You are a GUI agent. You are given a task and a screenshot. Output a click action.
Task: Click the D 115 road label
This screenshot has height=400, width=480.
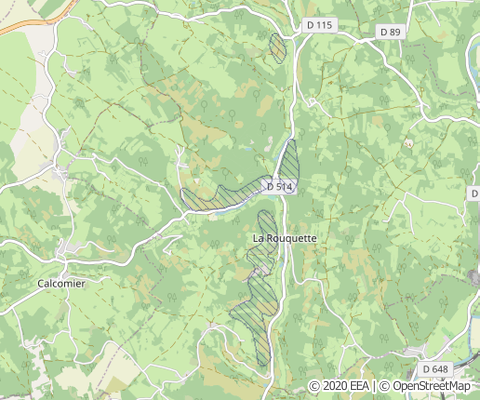coord(320,25)
